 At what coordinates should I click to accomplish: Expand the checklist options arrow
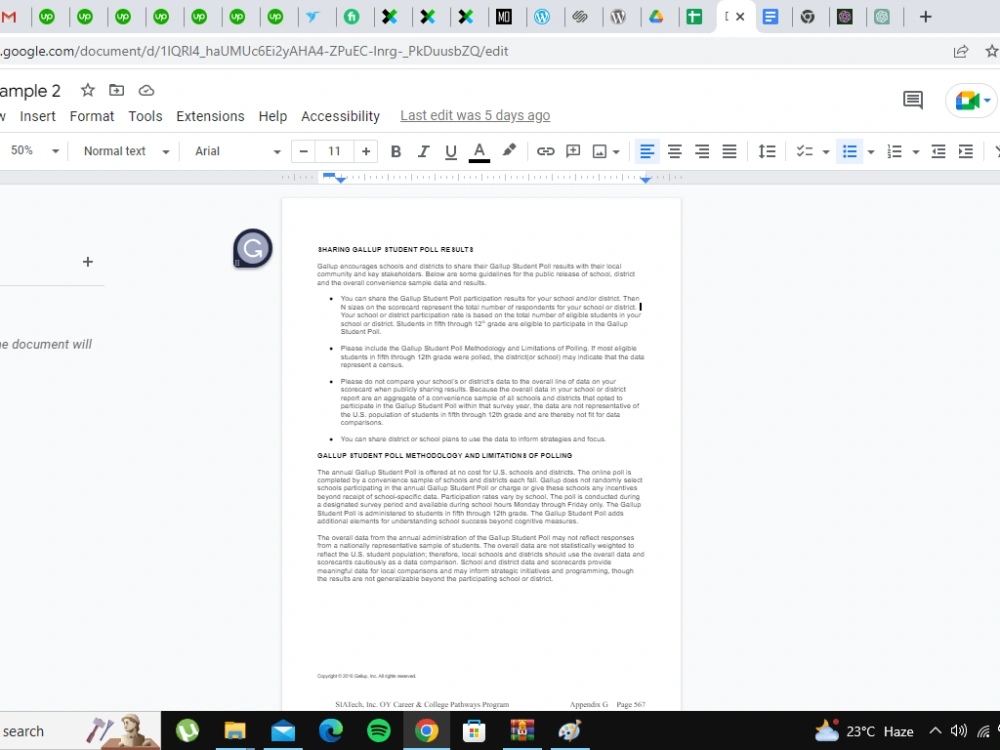point(826,152)
